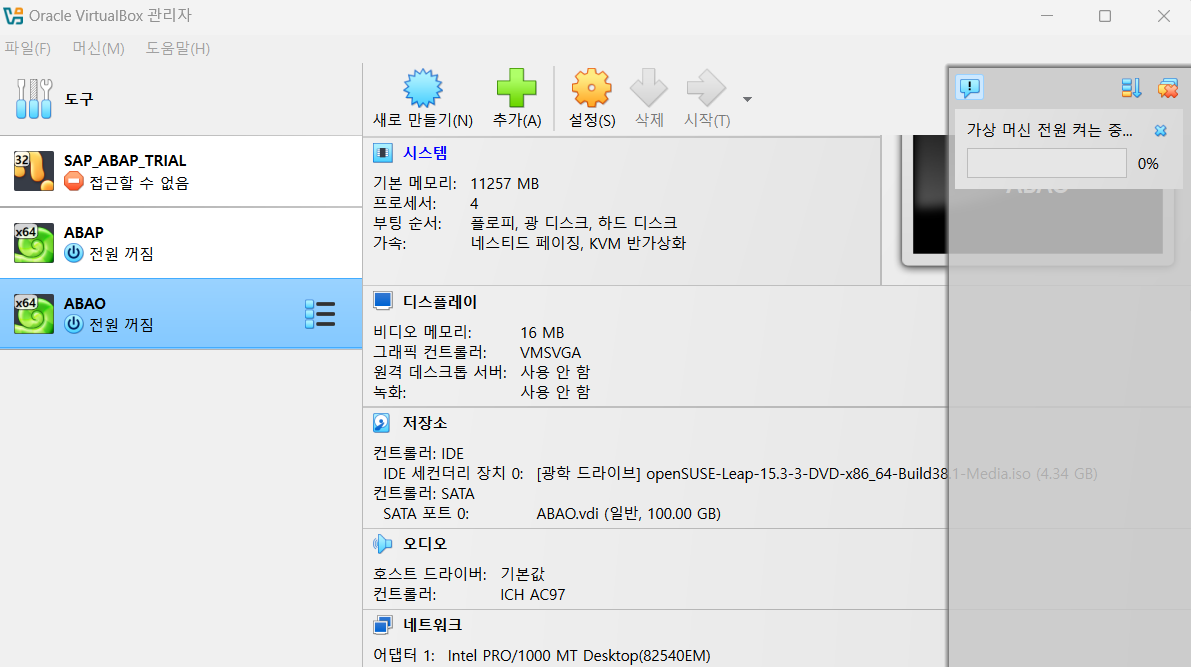Click the power-on progress bar
Viewport: 1191px width, 667px height.
tap(1047, 163)
